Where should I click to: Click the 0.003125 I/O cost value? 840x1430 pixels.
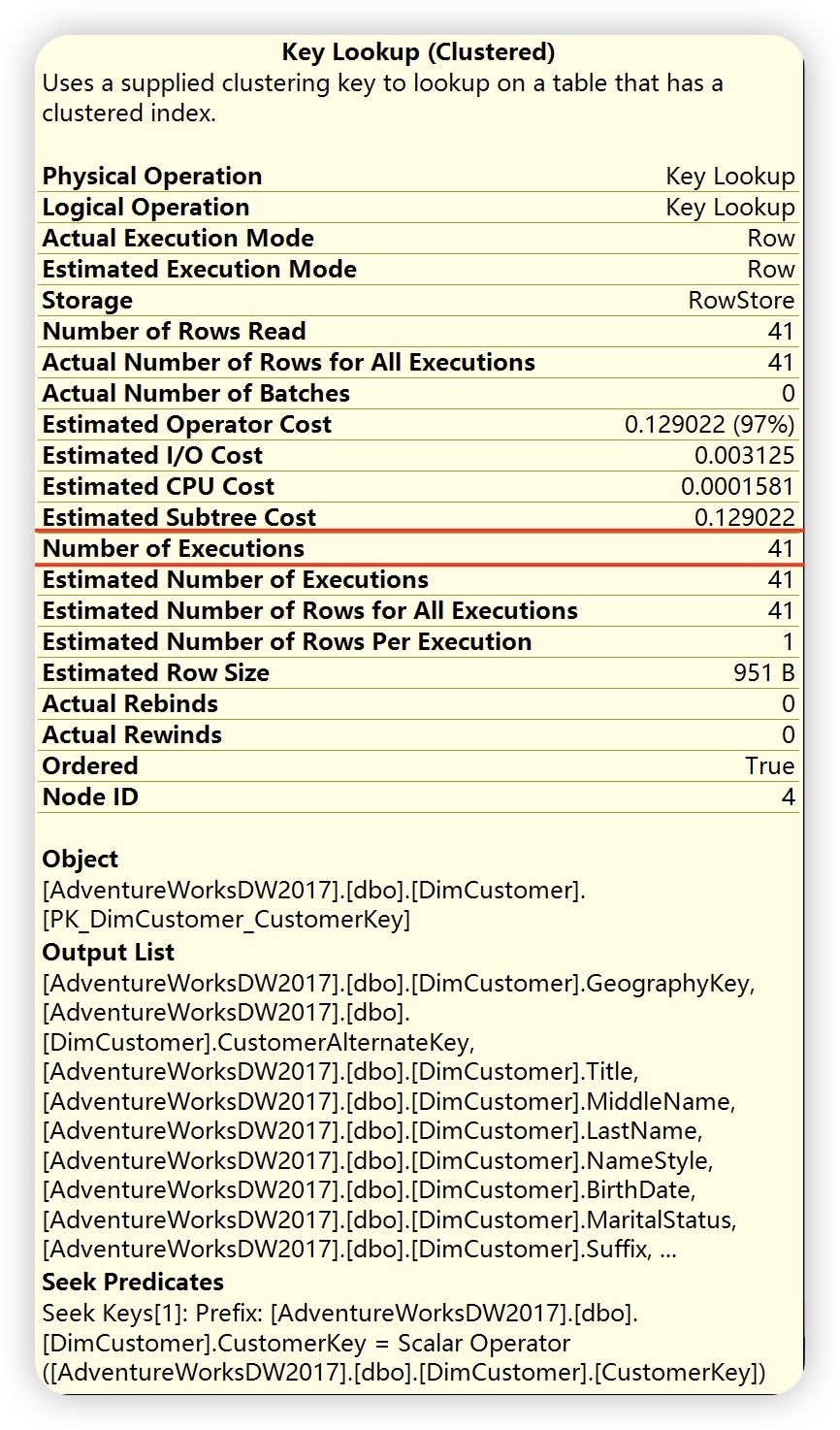point(745,456)
